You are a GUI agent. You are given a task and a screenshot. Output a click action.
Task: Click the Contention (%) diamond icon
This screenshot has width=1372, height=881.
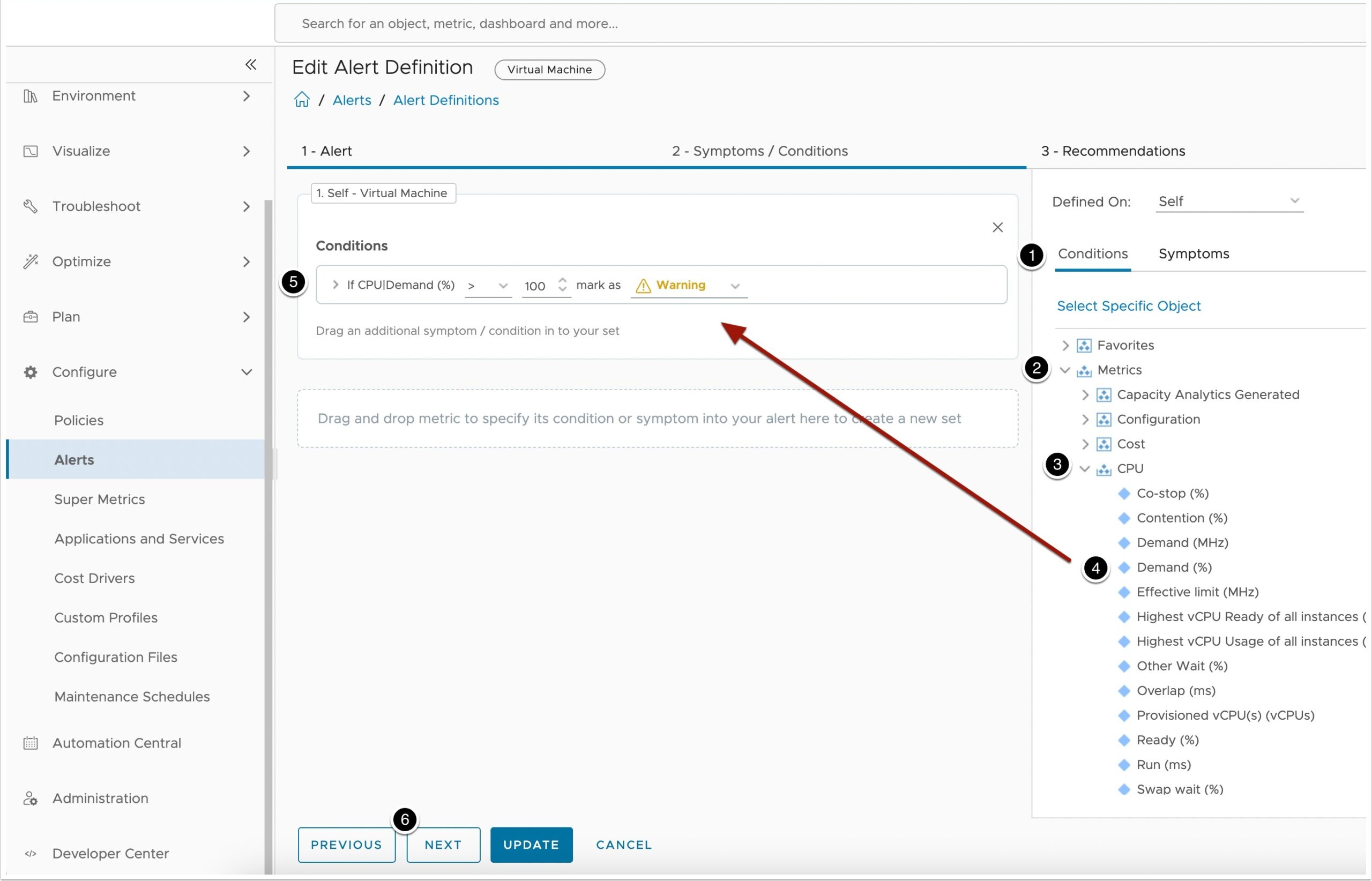1124,518
